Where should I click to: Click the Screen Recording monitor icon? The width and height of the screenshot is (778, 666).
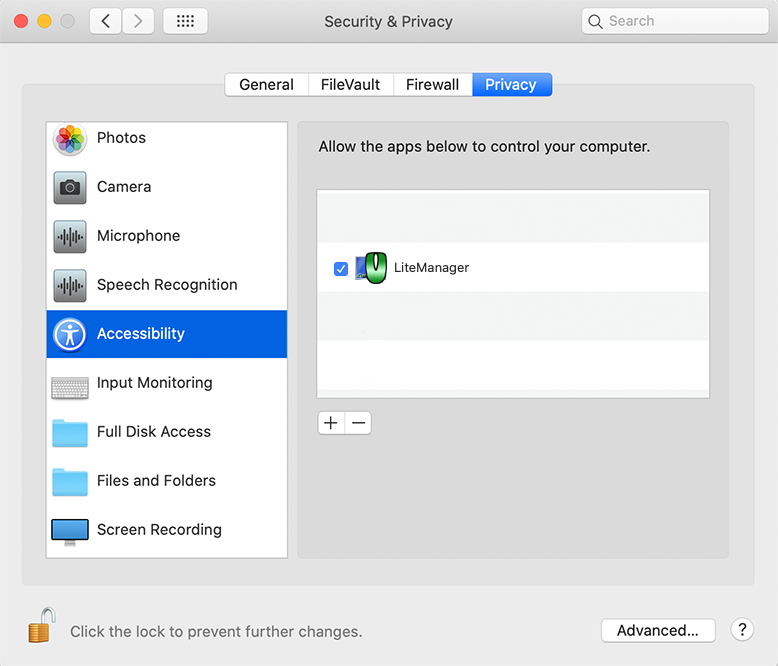coord(70,532)
